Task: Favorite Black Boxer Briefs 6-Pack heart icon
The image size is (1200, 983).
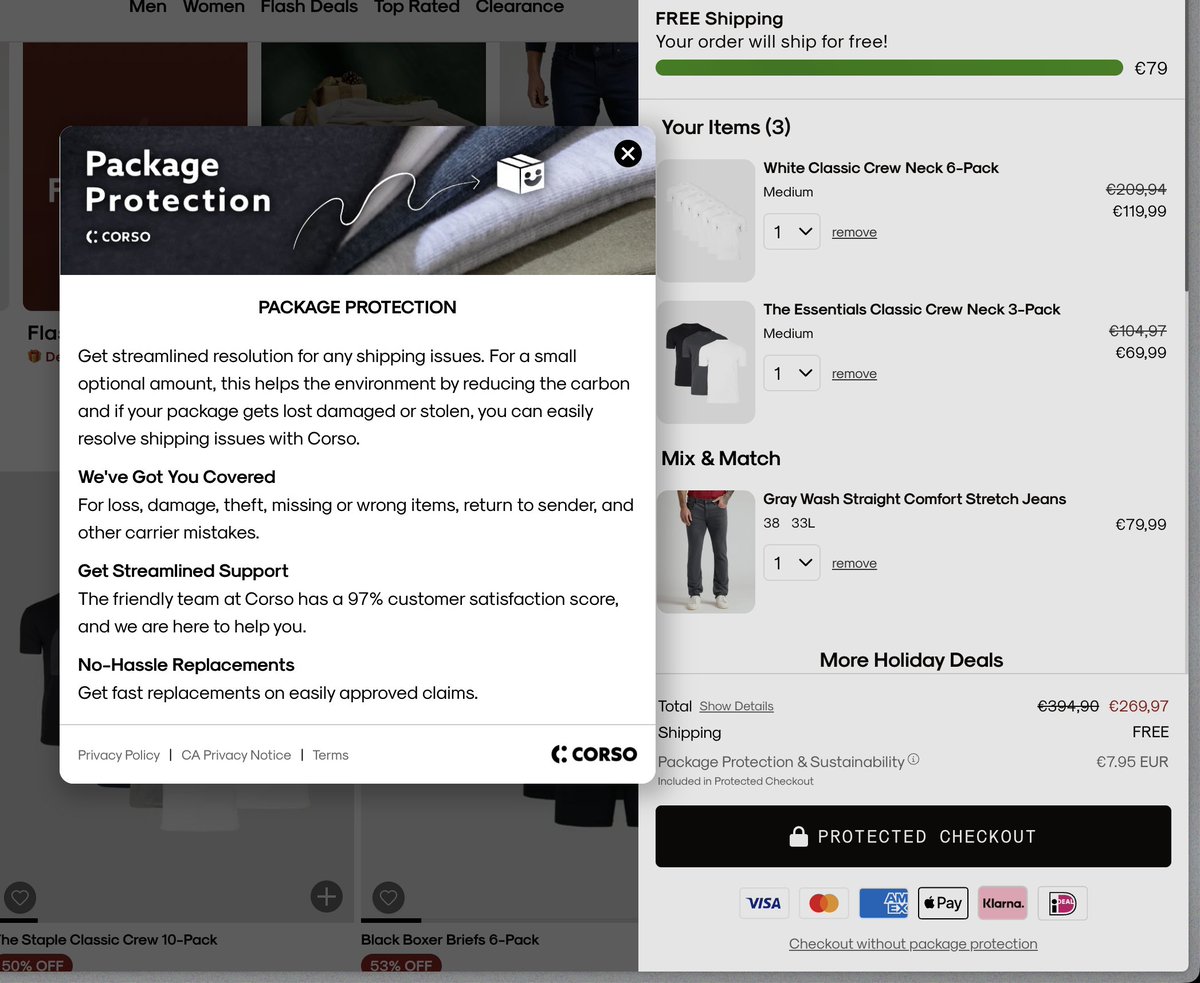Action: click(389, 896)
